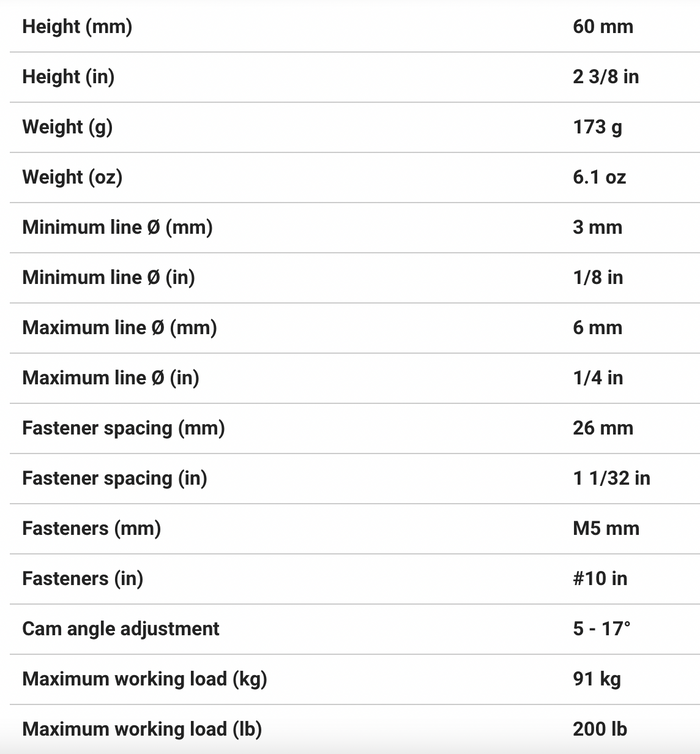The height and width of the screenshot is (754, 700).
Task: Select the 2 3/8 in value
Action: coord(606,77)
